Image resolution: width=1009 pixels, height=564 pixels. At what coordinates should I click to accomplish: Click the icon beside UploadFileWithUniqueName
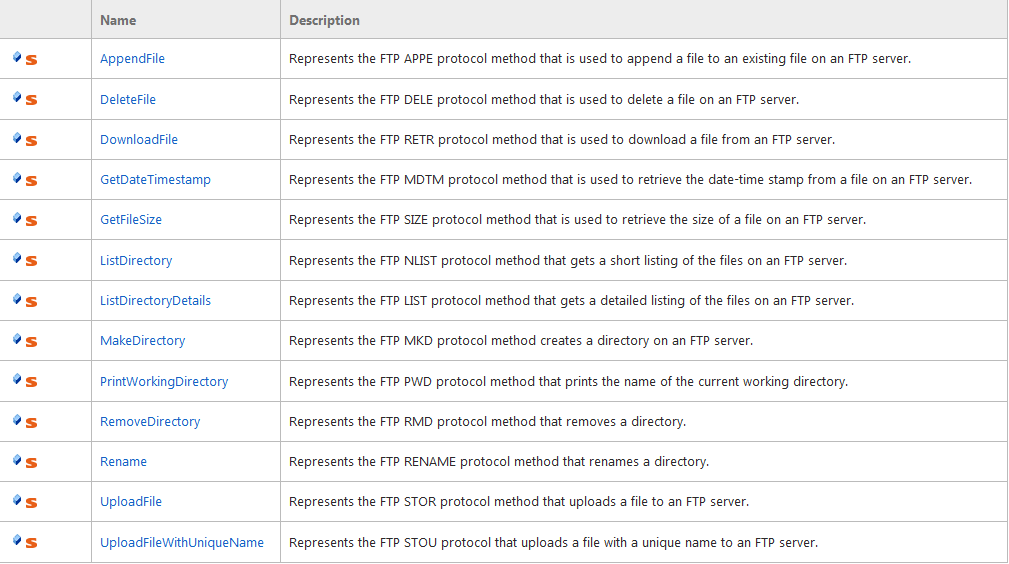[x=25, y=543]
